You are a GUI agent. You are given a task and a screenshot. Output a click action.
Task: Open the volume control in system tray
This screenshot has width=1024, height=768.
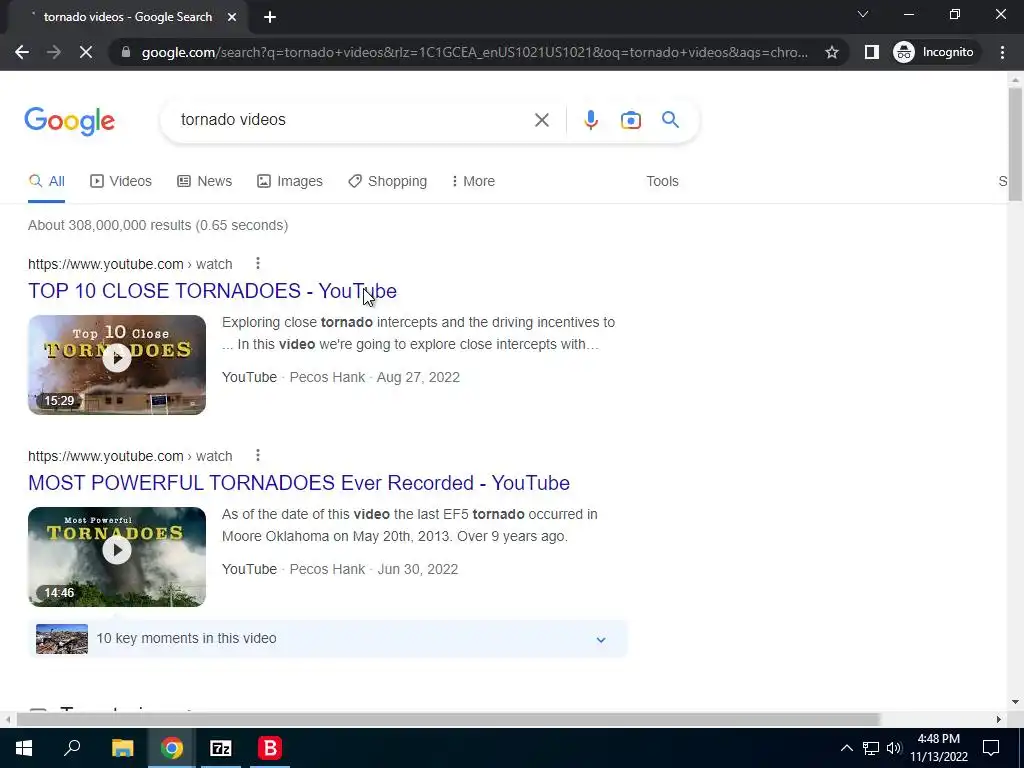[894, 748]
